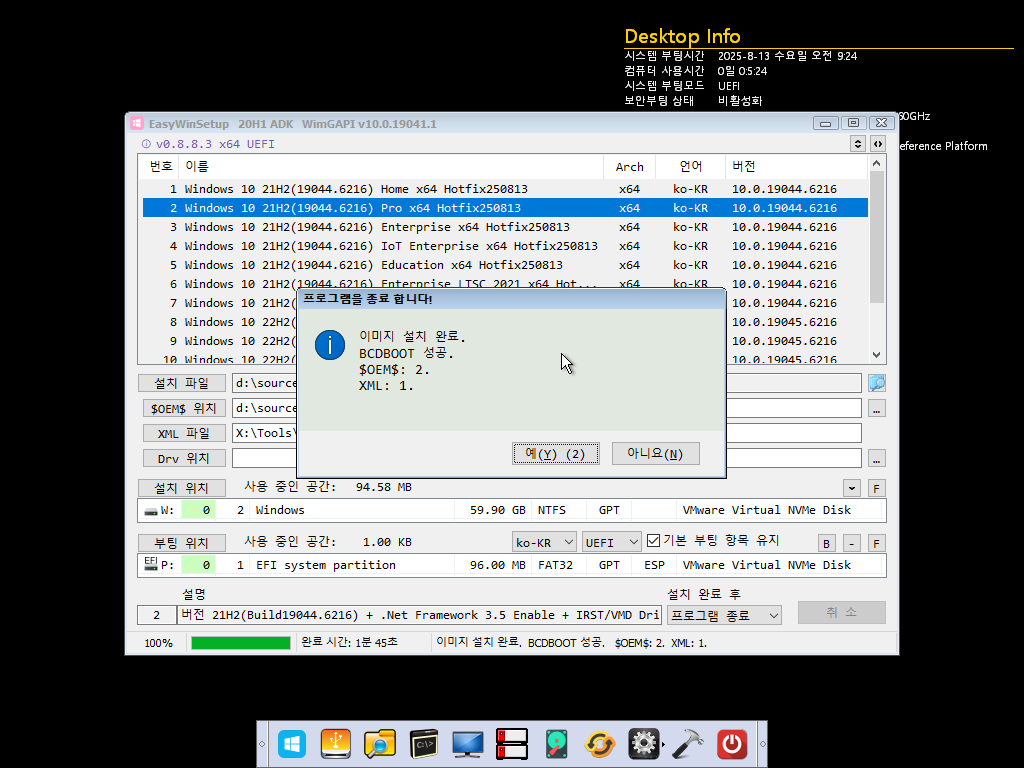Click the 언어 column header
Screen dimensions: 1024x768
(x=690, y=167)
